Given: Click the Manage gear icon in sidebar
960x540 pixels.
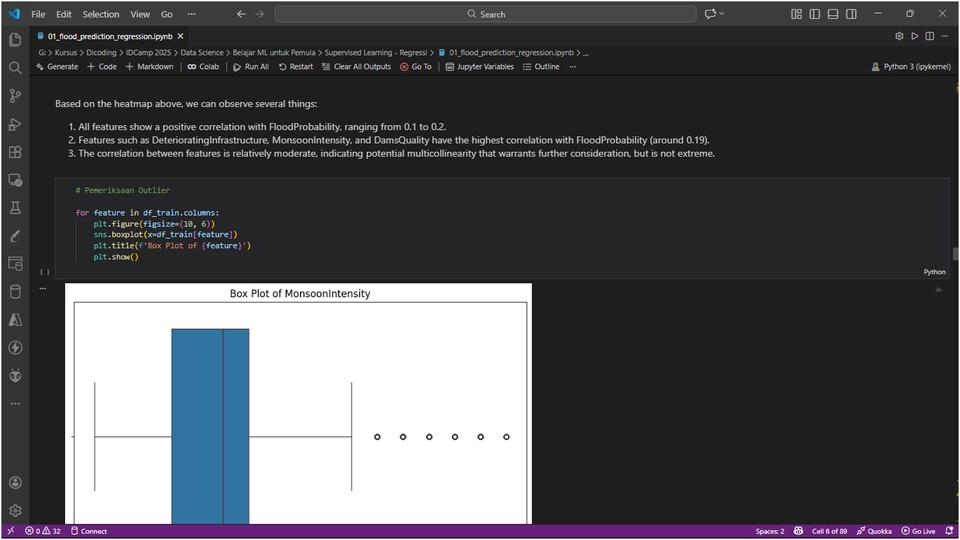Looking at the screenshot, I should tap(15, 510).
